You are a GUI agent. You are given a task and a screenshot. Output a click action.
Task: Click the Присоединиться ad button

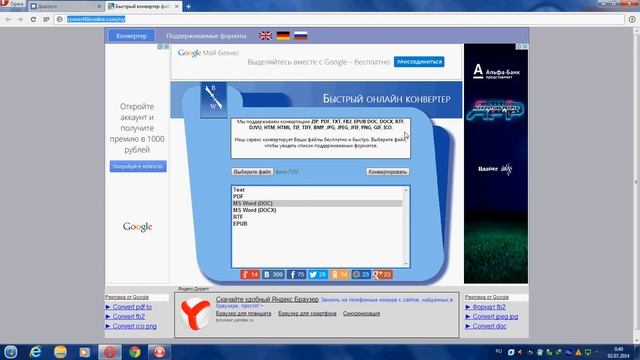point(419,62)
